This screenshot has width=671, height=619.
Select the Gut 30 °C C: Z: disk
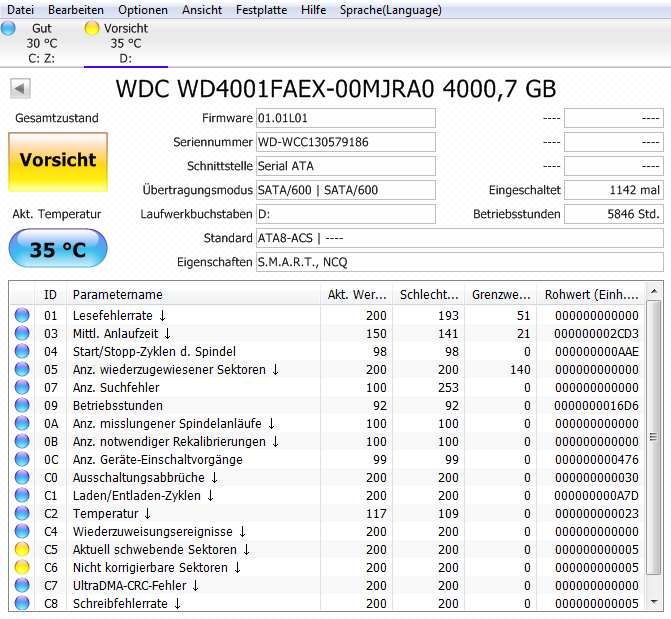click(42, 43)
